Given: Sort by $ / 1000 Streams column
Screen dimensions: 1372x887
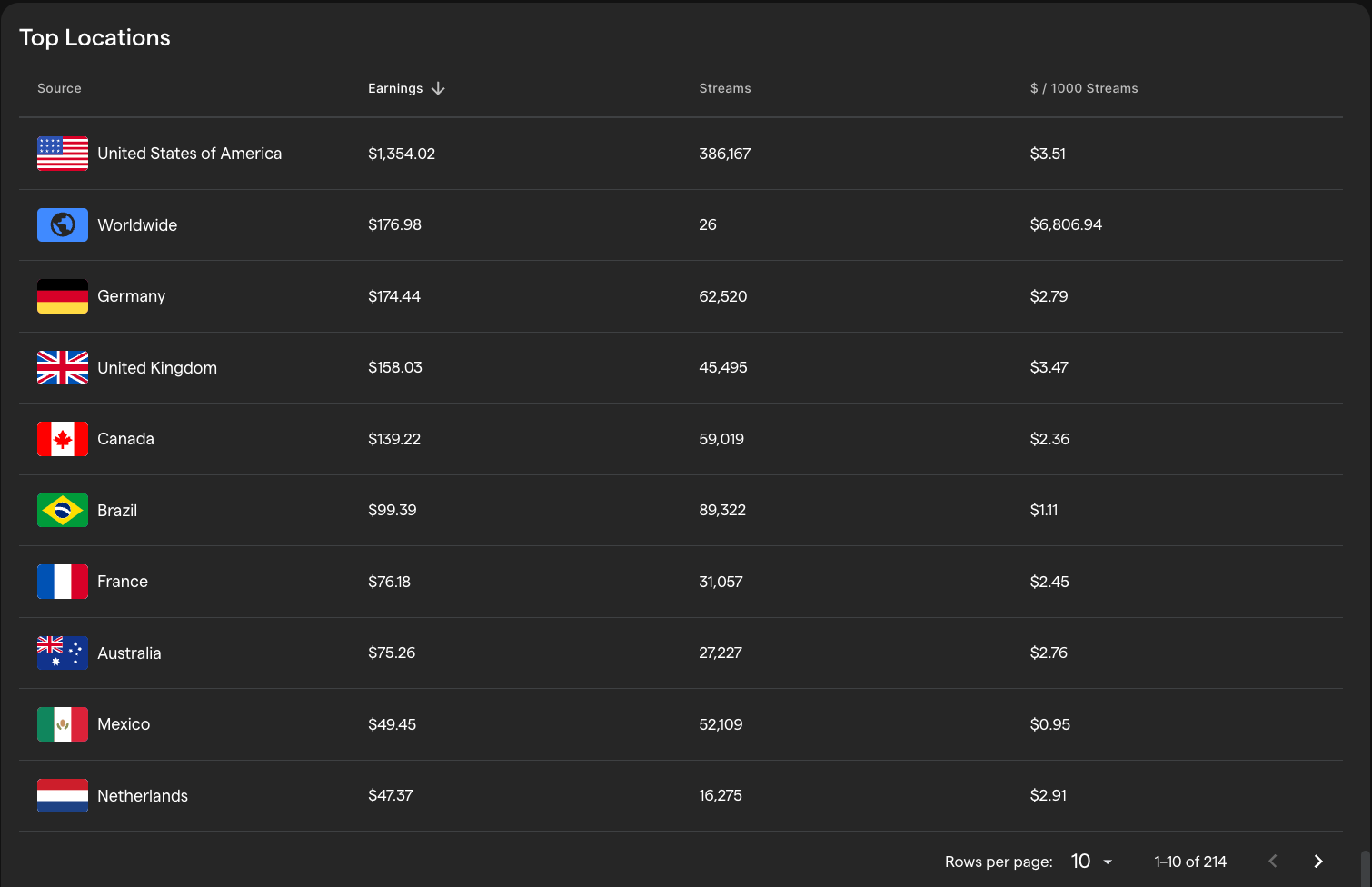Looking at the screenshot, I should (1084, 88).
